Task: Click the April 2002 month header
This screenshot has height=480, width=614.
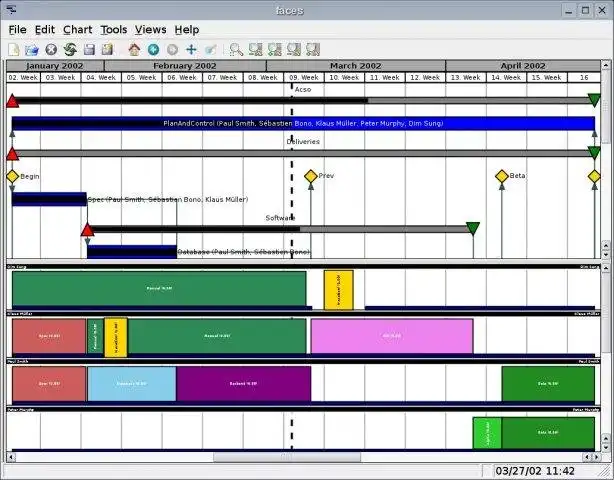Action: click(523, 66)
